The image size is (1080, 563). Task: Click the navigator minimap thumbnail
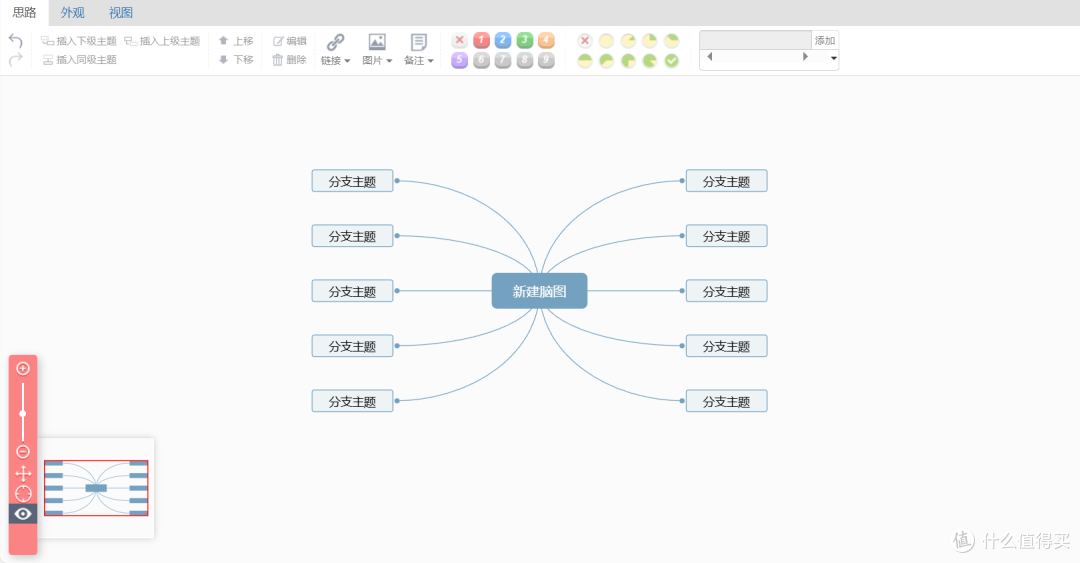96,488
